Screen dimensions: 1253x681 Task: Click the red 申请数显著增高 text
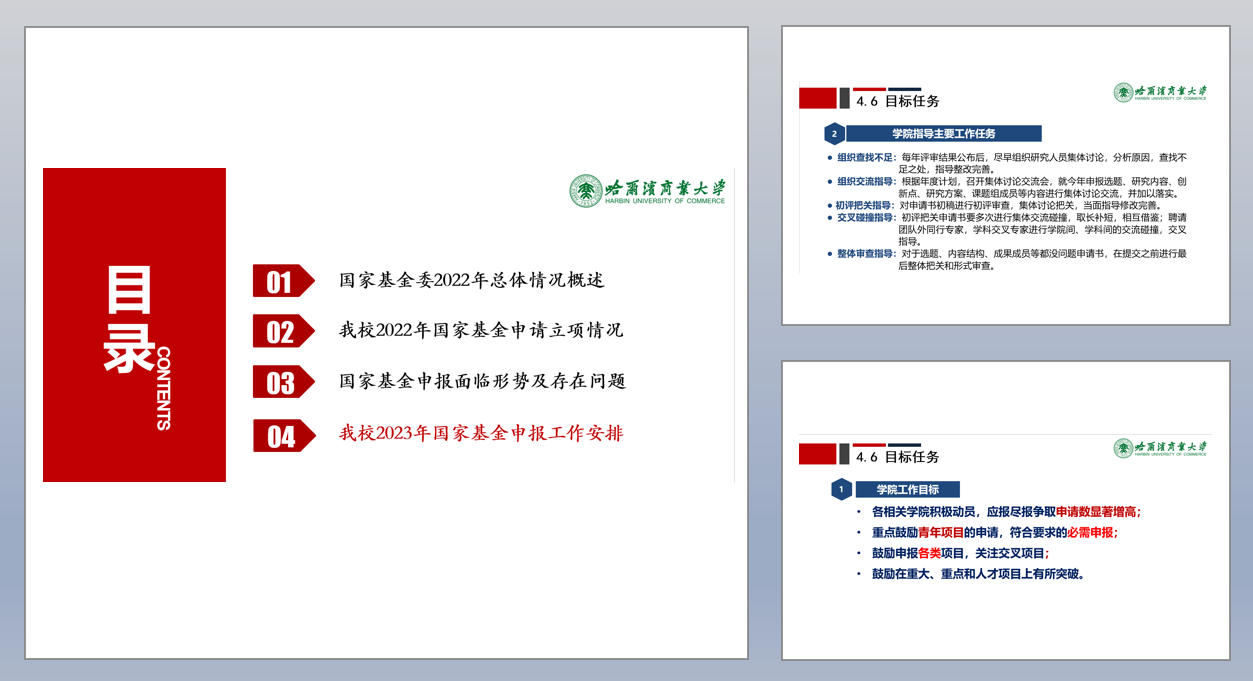click(1096, 512)
